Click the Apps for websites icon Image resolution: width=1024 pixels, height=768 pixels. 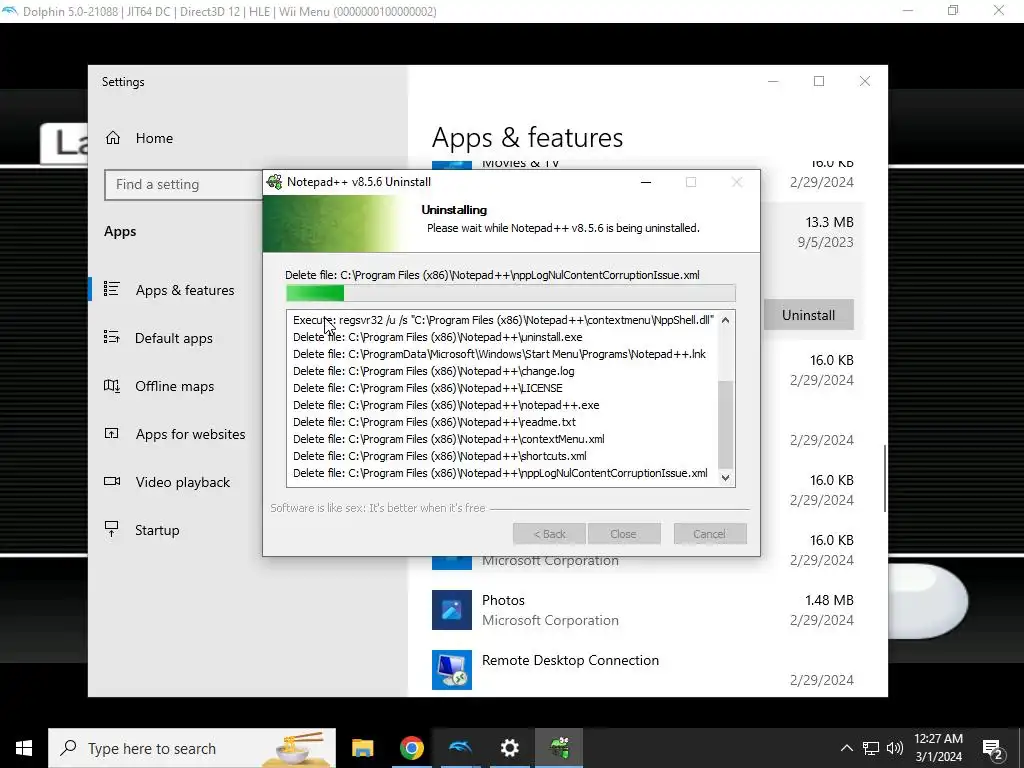[112, 433]
